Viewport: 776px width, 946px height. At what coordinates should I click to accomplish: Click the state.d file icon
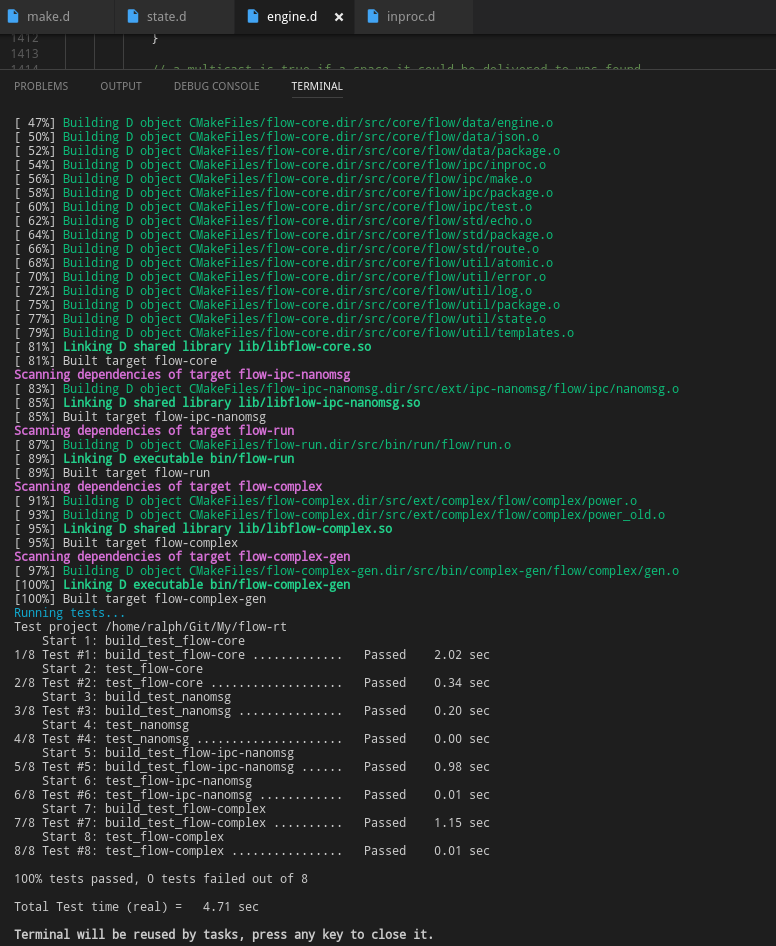click(133, 16)
